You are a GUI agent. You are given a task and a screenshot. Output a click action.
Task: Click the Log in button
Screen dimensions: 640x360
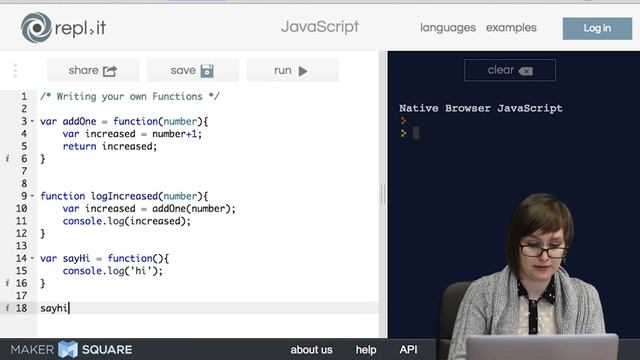597,28
